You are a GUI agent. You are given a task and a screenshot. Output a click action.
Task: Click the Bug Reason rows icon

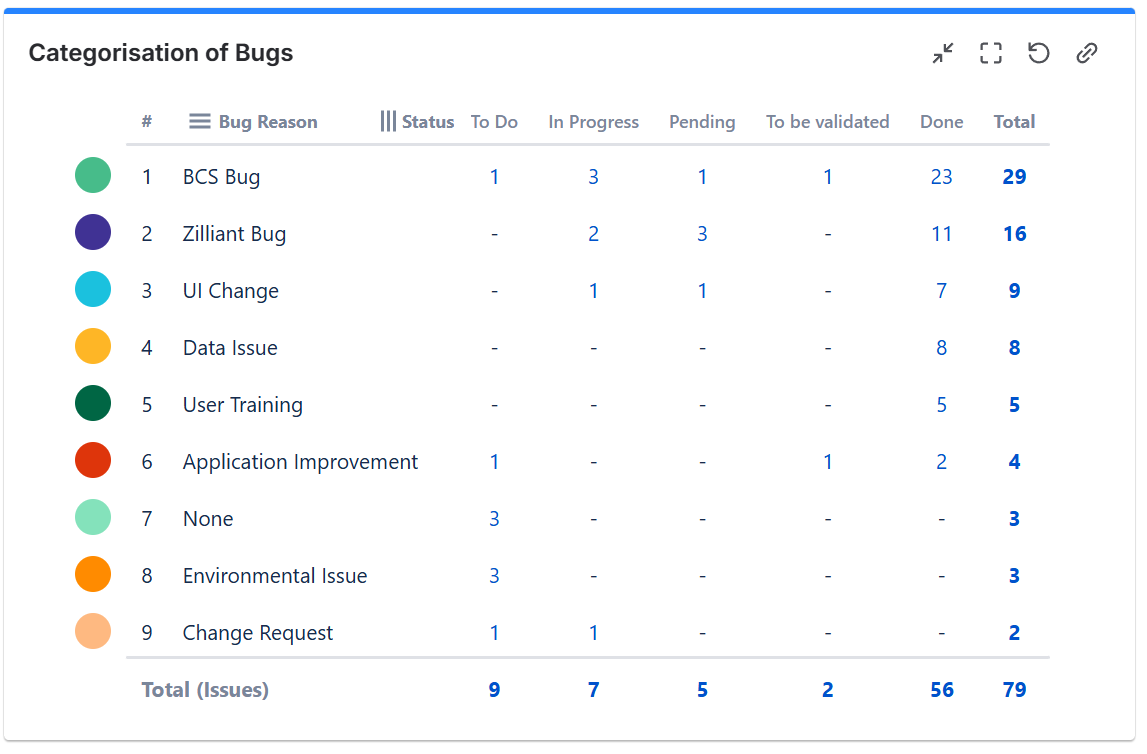[x=200, y=122]
